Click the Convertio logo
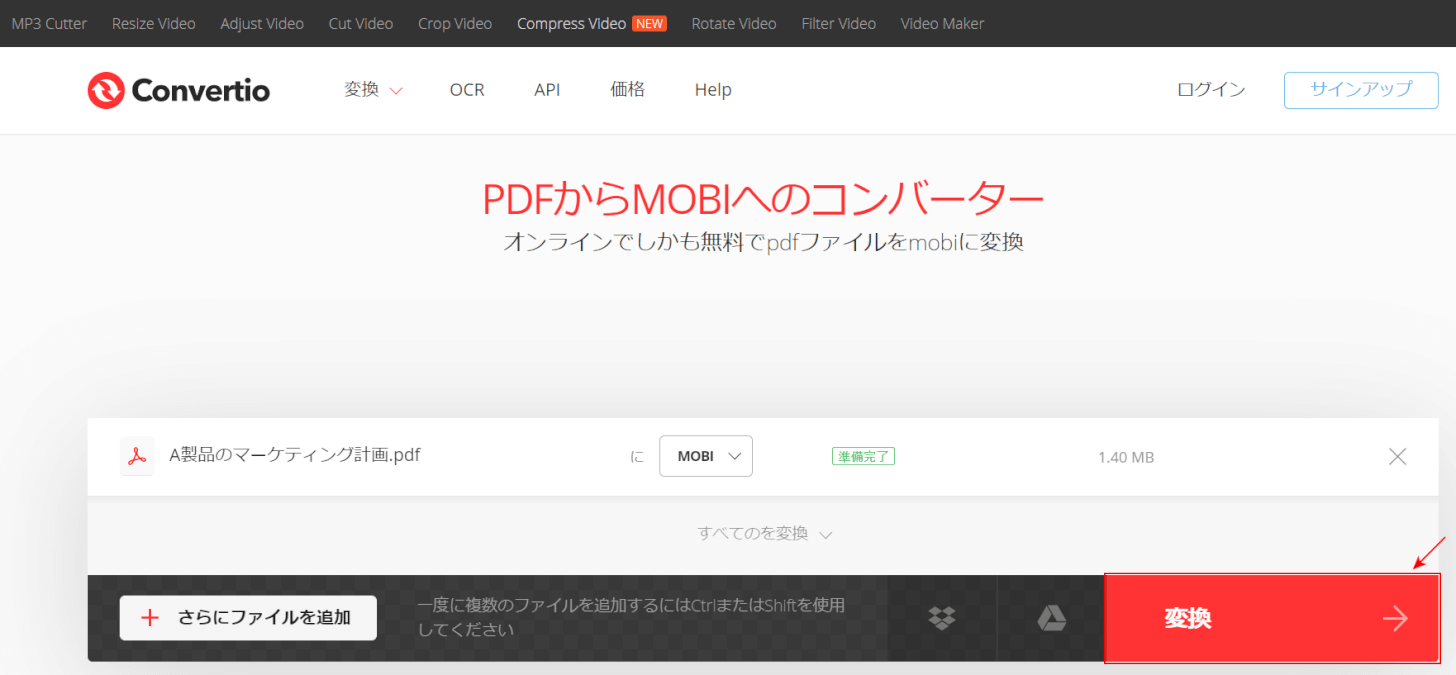 point(178,90)
